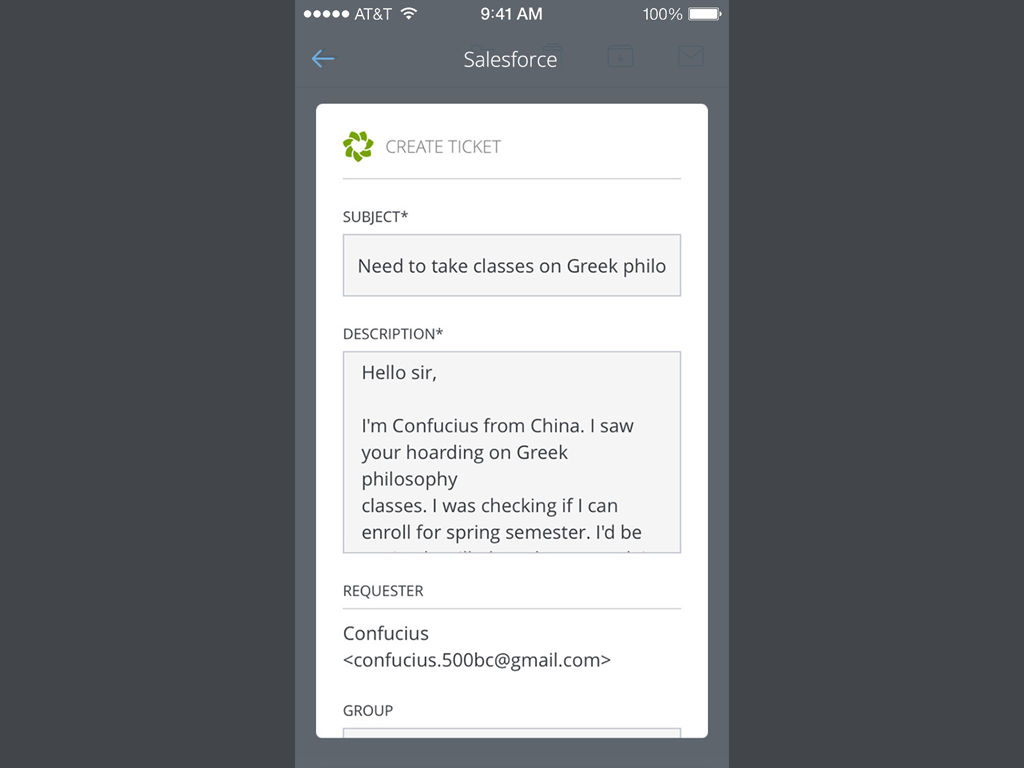Click the SUBJECT field label
Screen dimensions: 1024x768
pos(375,217)
